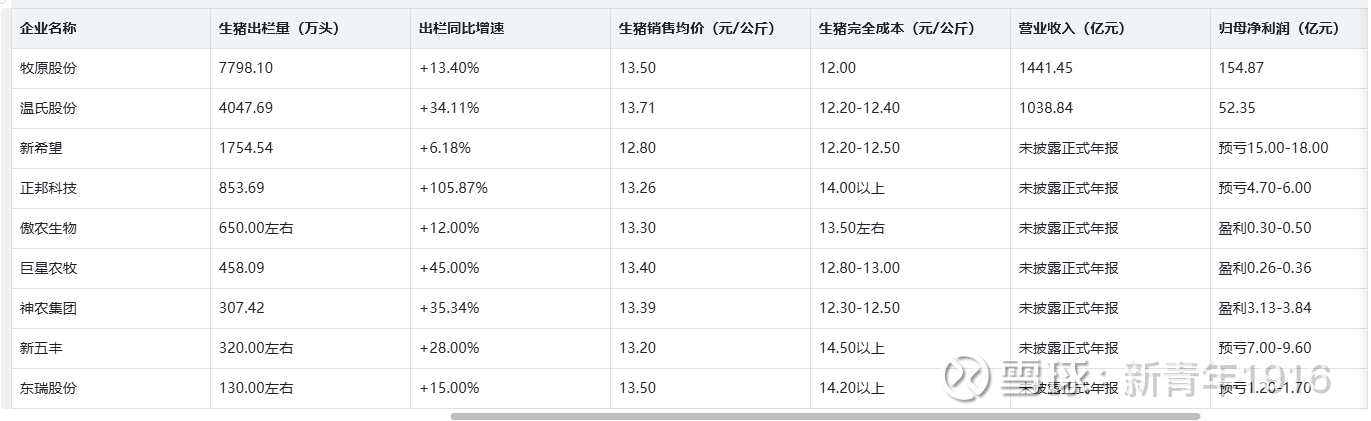Click the 傲农生物 company name cell
Viewport: 1371px width, 421px height.
click(48, 228)
